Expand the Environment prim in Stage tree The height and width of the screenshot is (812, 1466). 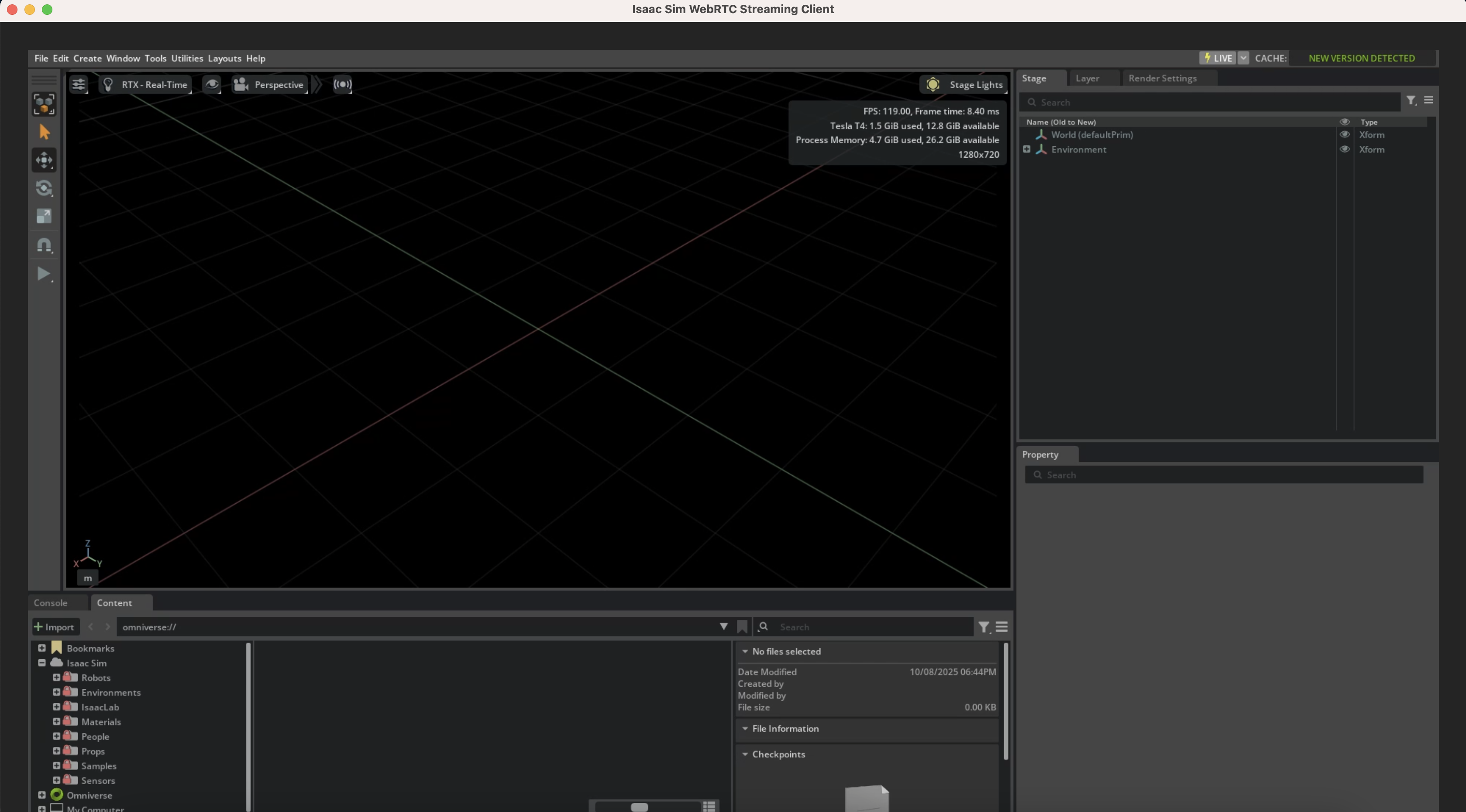coord(1027,149)
